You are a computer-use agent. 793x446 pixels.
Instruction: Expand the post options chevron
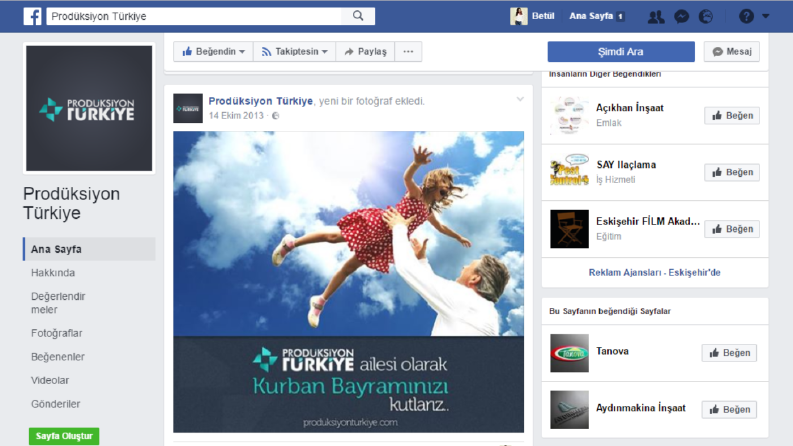tap(520, 99)
